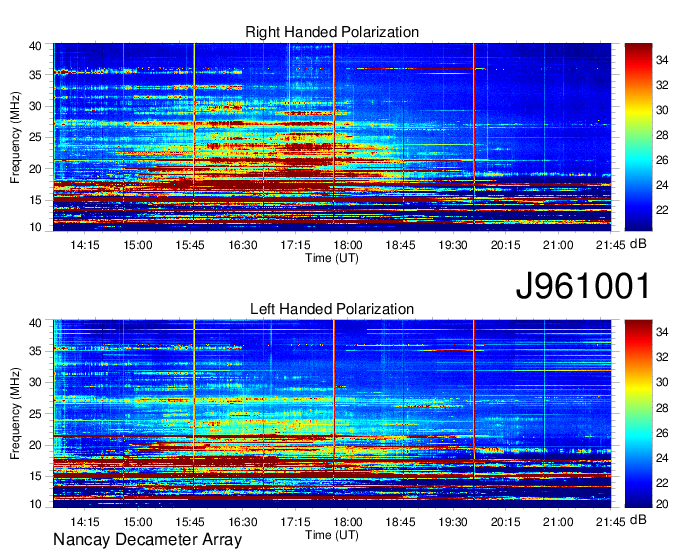
Task: Click the 18:45 time tick of Right Handed plot
Action: click(x=400, y=245)
